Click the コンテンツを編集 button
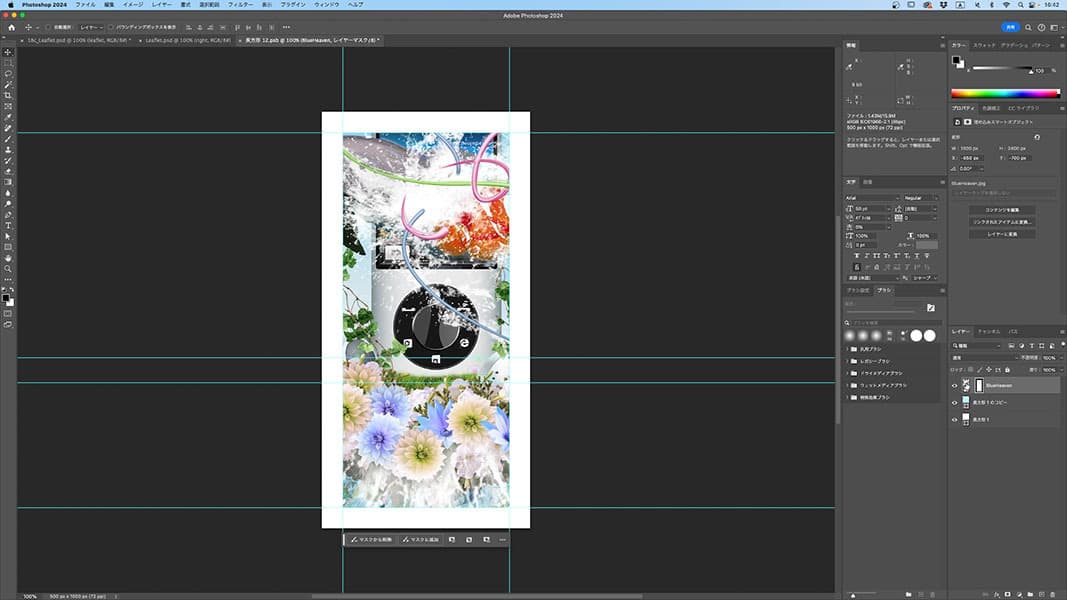This screenshot has height=600, width=1067. tap(1002, 209)
